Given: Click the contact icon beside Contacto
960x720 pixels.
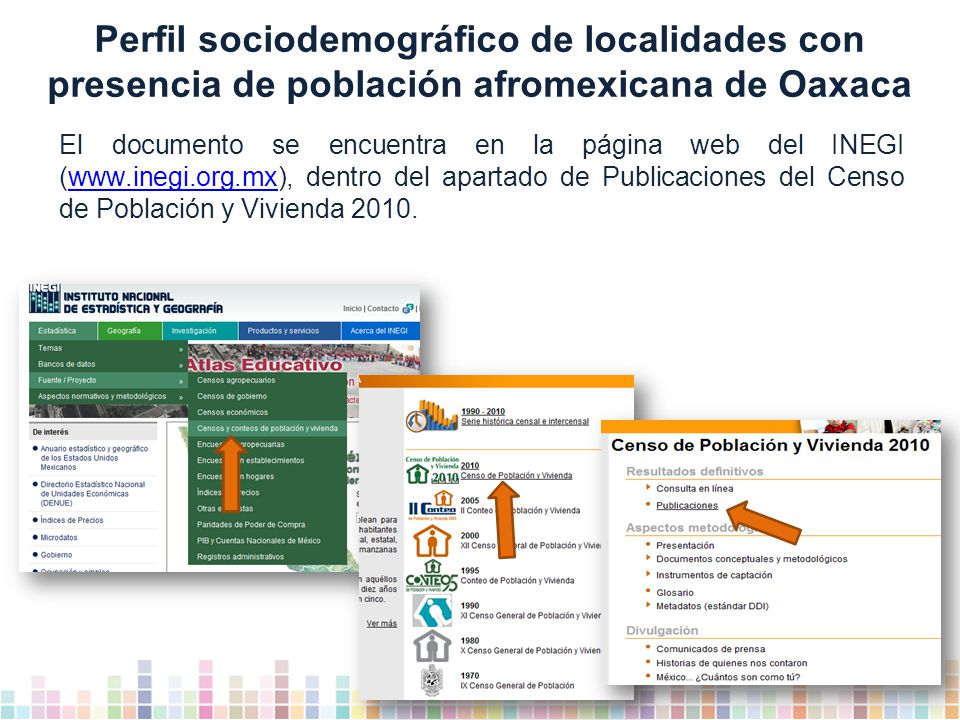Looking at the screenshot, I should tap(407, 309).
